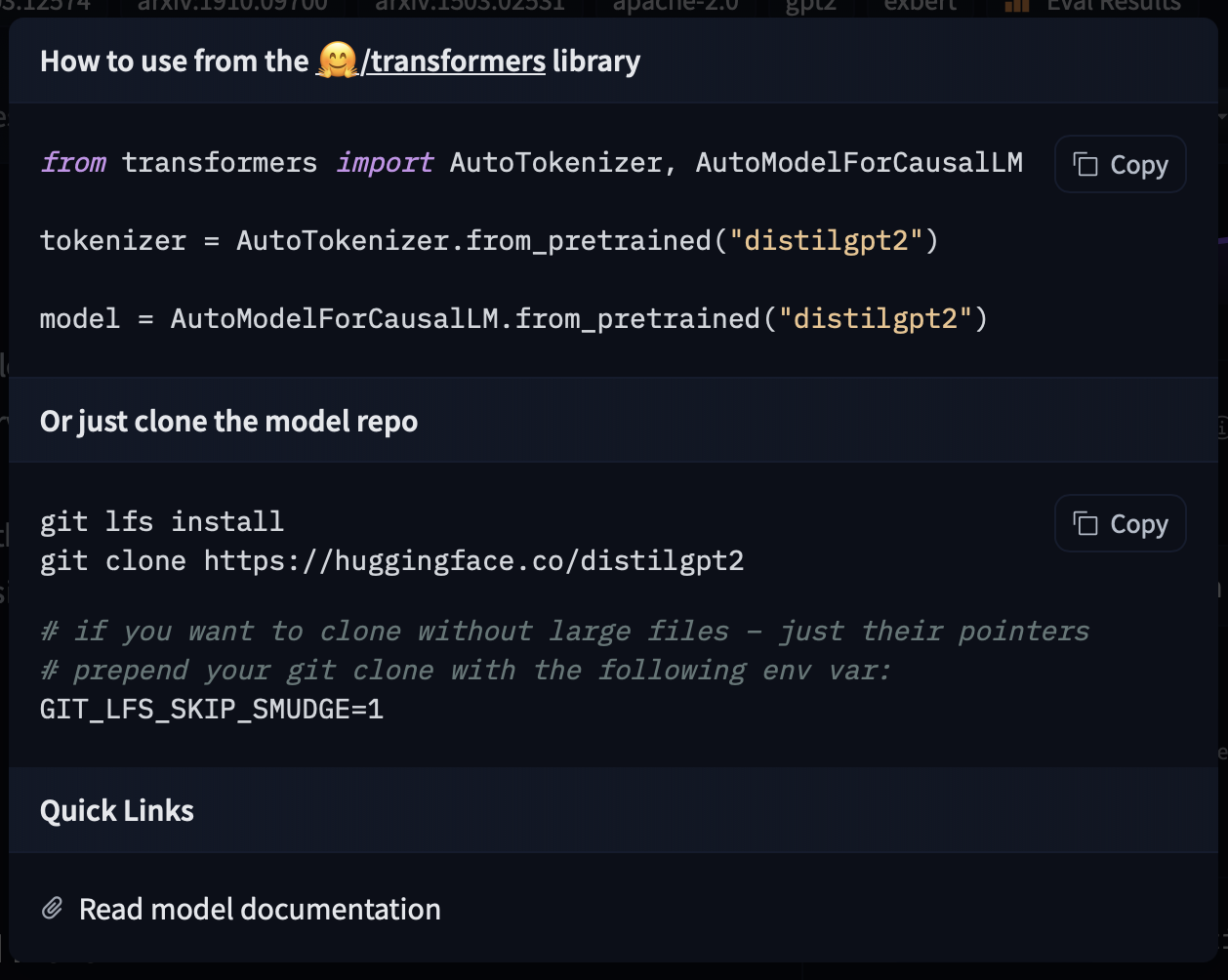Click the GIT_LFS_SKIP_SMUDGE=1 line

click(212, 709)
